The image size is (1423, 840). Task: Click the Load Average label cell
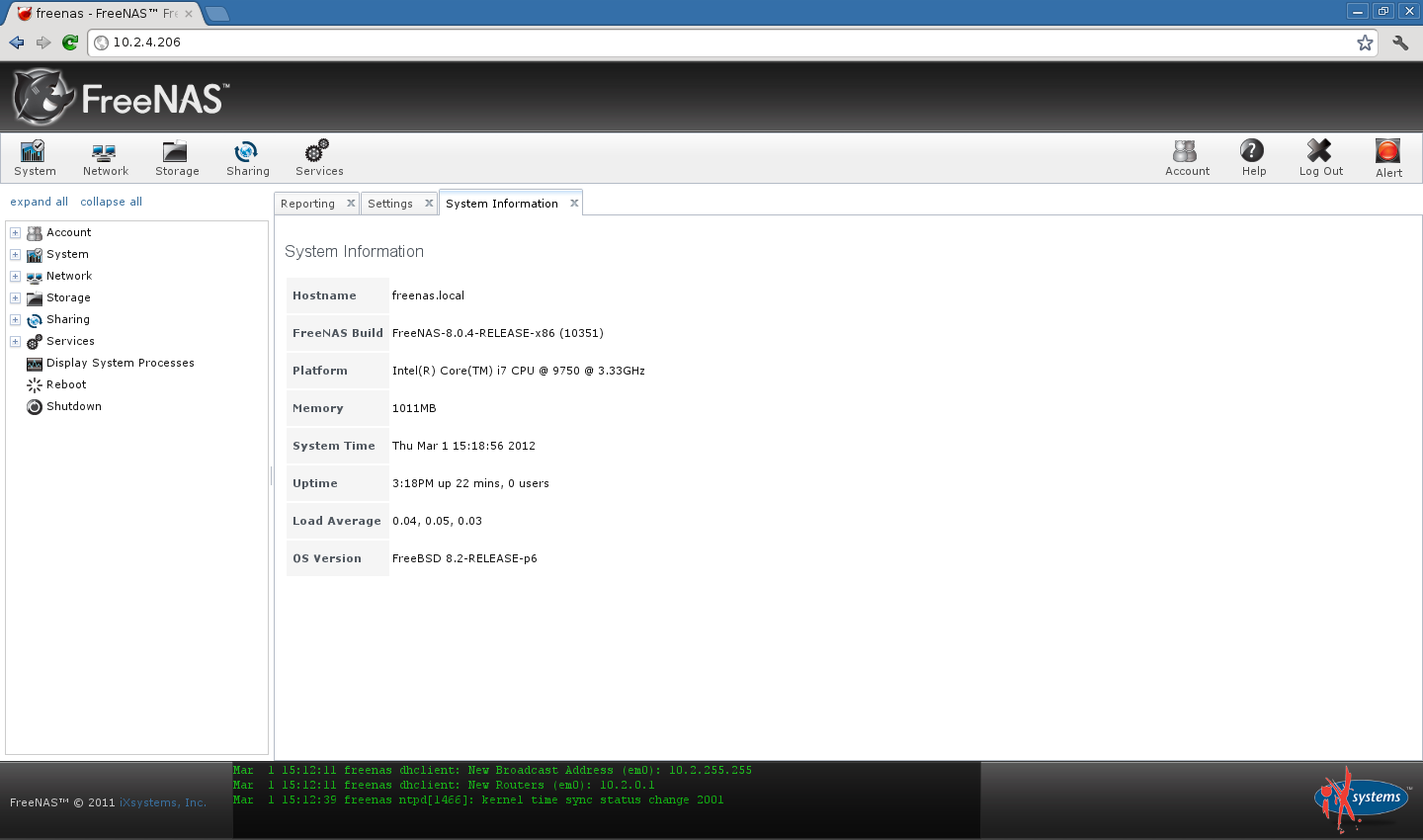pyautogui.click(x=337, y=521)
